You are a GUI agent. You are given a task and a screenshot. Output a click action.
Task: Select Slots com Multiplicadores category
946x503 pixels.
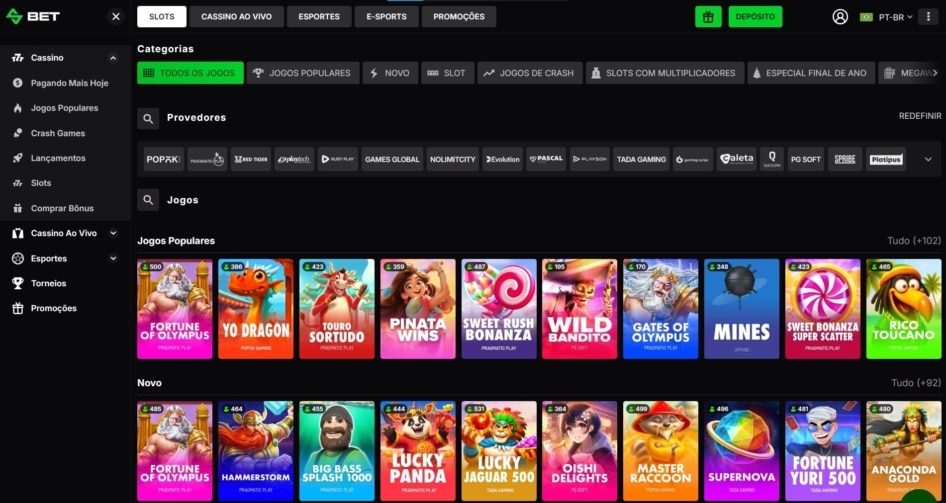665,73
